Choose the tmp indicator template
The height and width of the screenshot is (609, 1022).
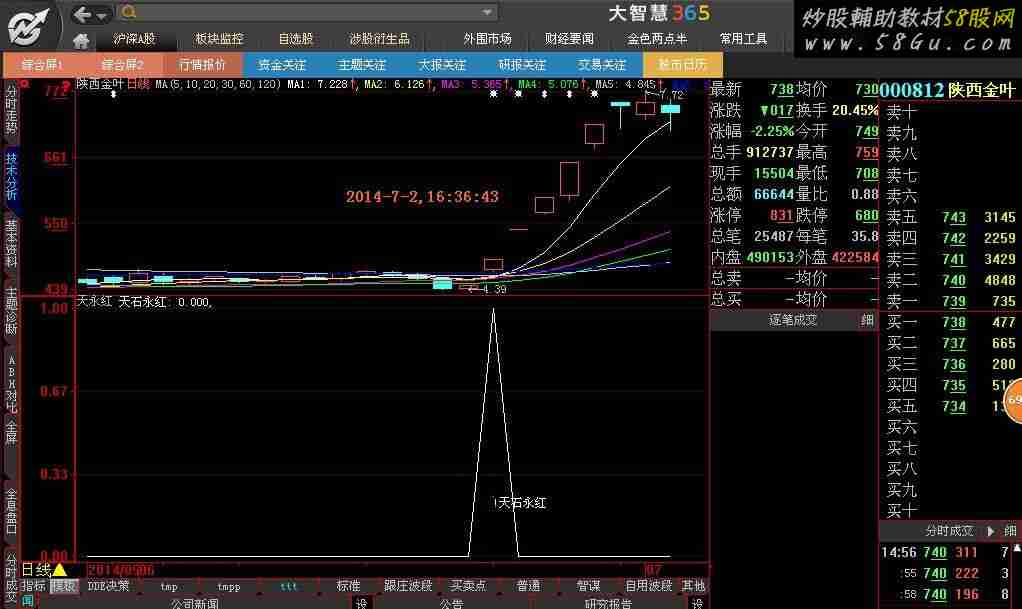[x=169, y=586]
